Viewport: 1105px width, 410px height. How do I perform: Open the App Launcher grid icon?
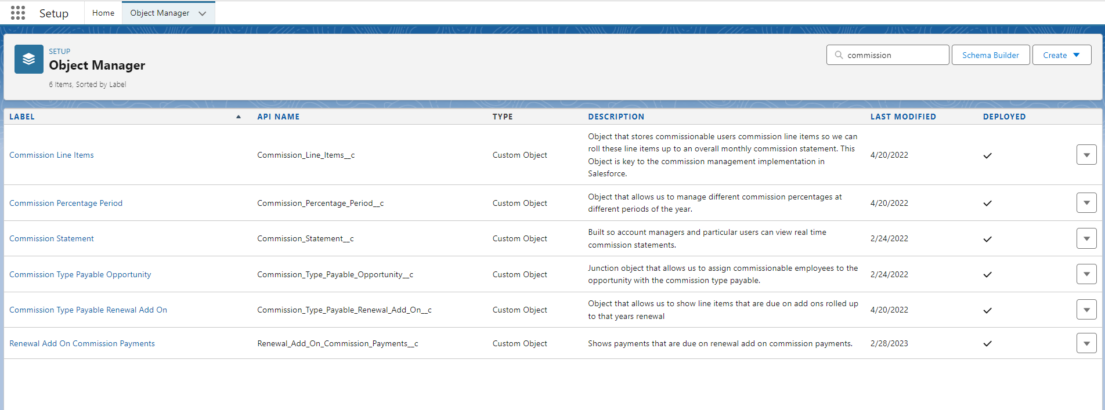[18, 13]
